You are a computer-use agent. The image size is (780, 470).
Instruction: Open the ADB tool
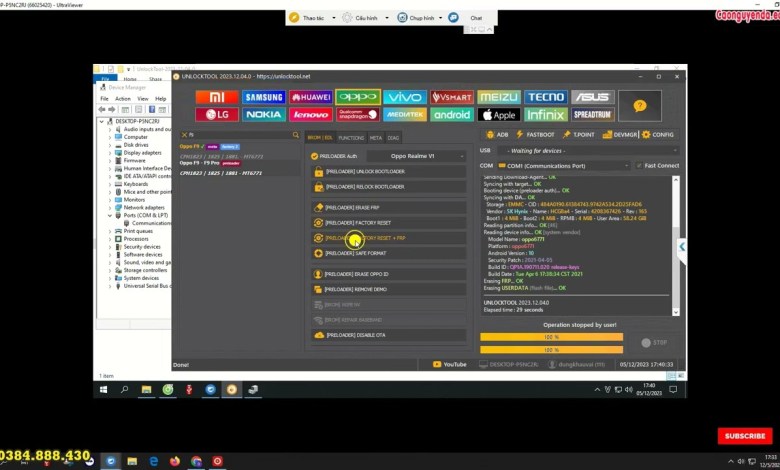pos(497,134)
